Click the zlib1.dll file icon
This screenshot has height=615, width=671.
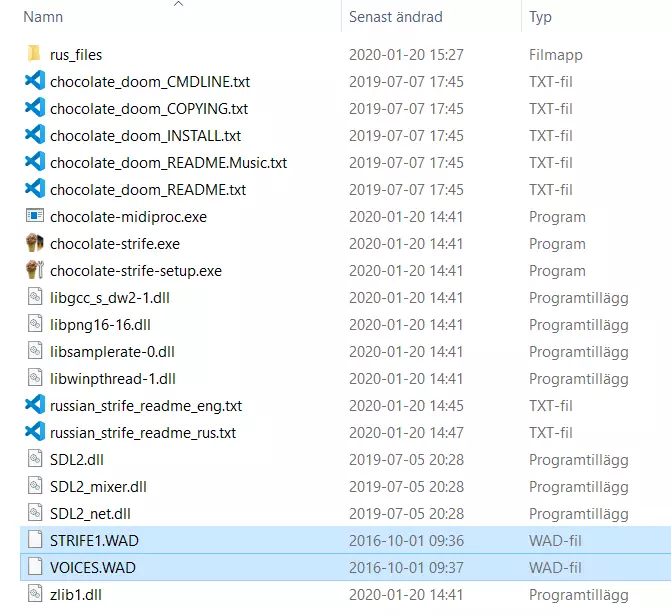35,593
